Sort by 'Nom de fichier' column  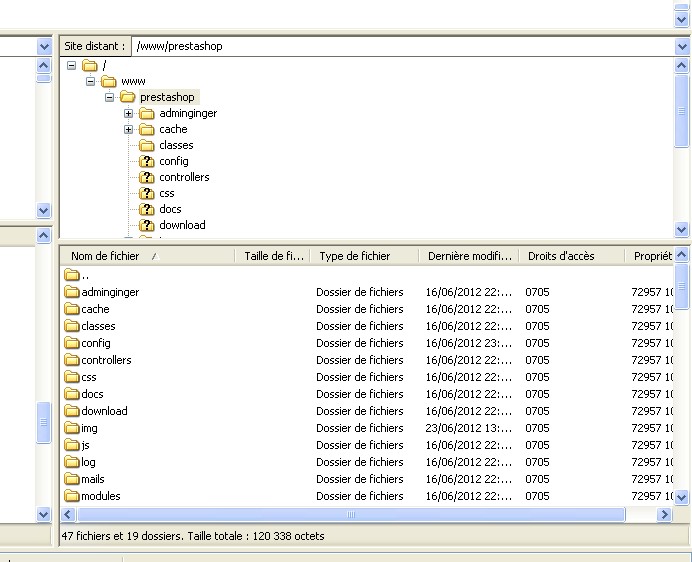click(x=147, y=256)
